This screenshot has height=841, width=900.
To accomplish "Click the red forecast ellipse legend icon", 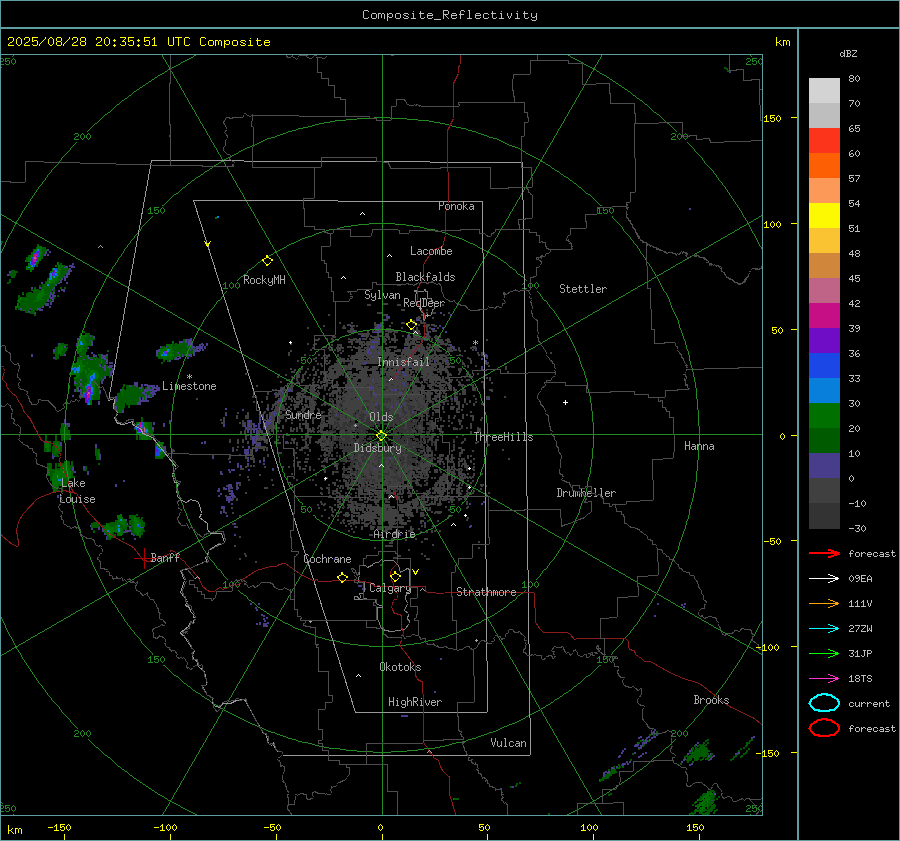I will [x=824, y=728].
